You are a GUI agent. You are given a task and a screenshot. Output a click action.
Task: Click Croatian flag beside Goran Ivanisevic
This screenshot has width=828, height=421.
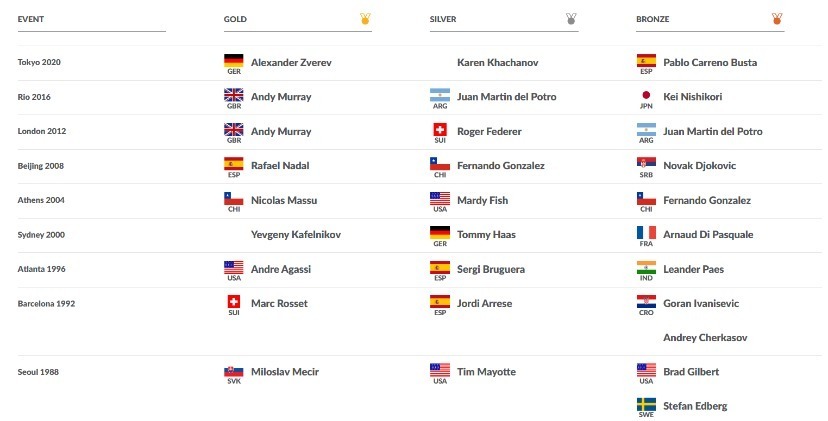click(646, 302)
